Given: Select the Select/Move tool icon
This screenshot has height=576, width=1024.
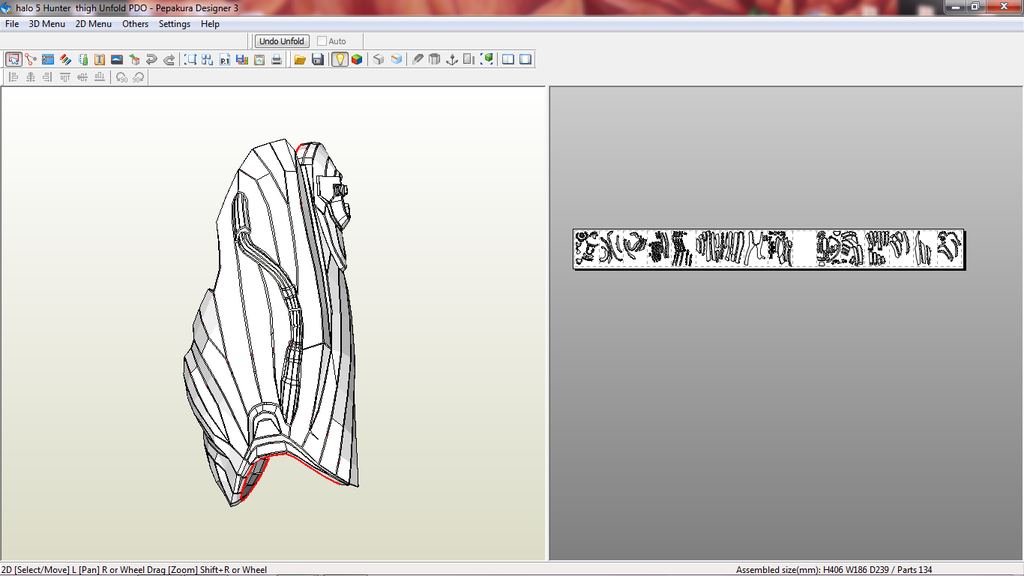Looking at the screenshot, I should [14, 60].
